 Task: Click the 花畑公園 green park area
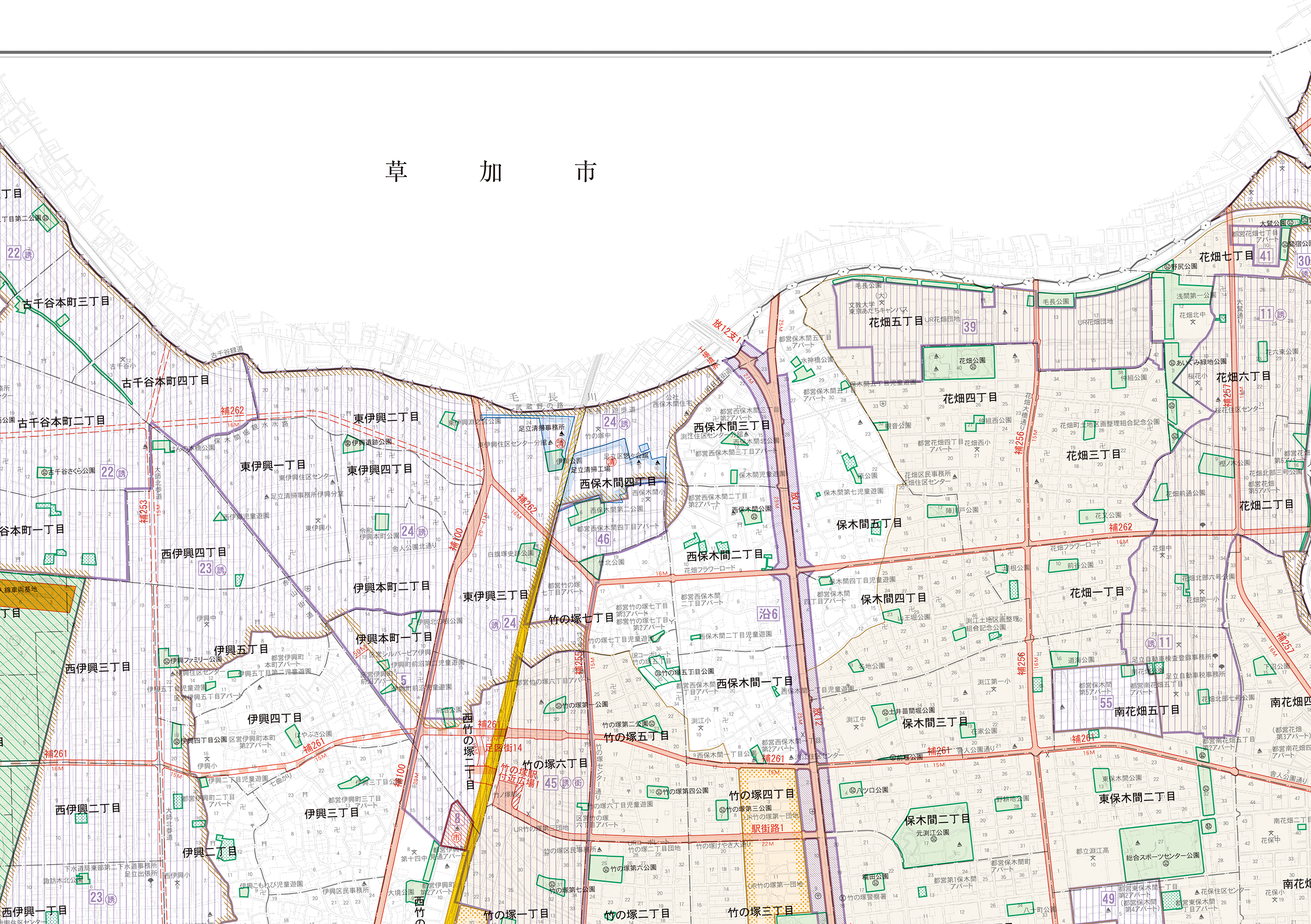(959, 363)
